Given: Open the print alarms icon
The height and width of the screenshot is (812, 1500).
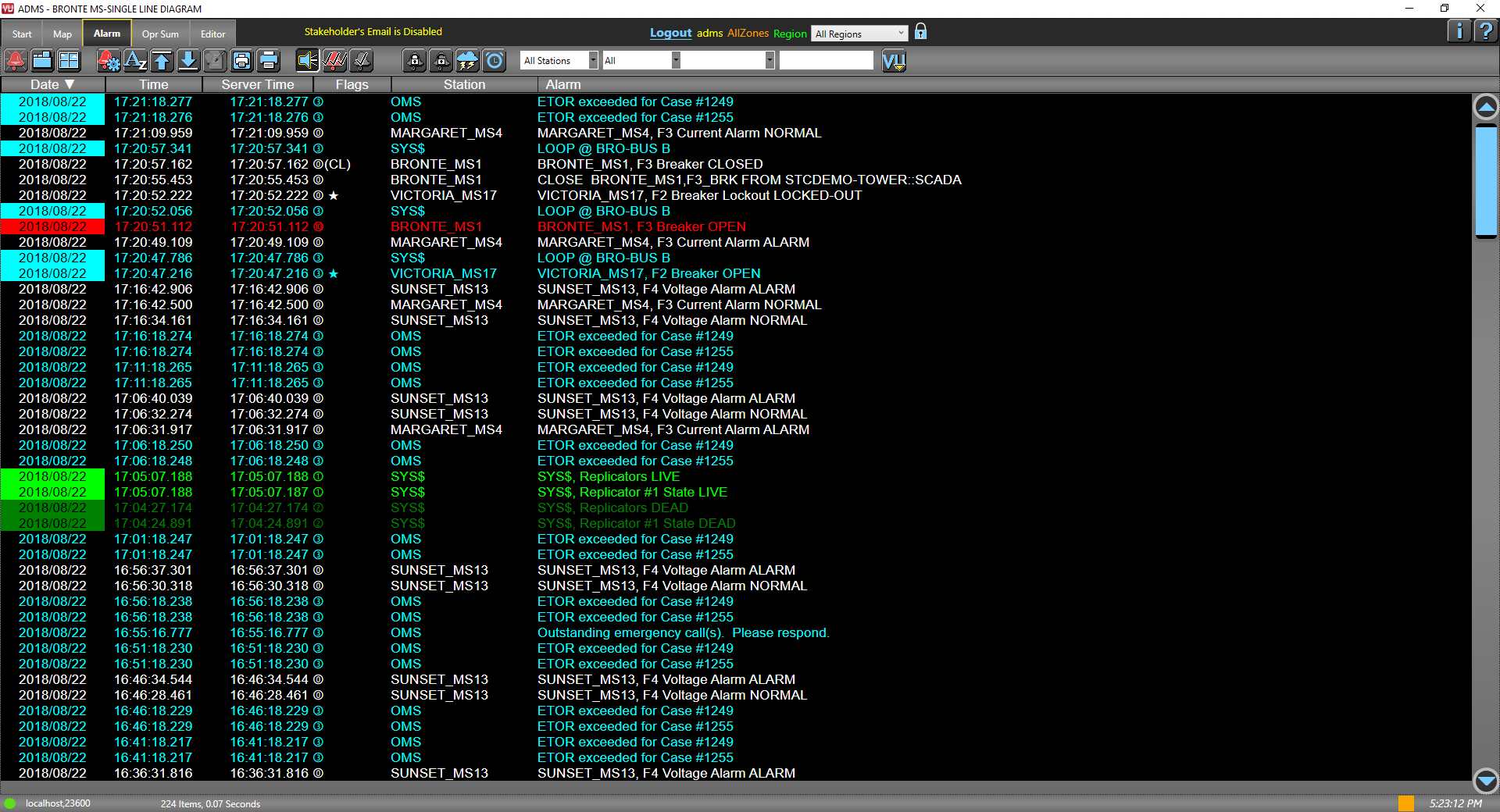Looking at the screenshot, I should [x=242, y=60].
